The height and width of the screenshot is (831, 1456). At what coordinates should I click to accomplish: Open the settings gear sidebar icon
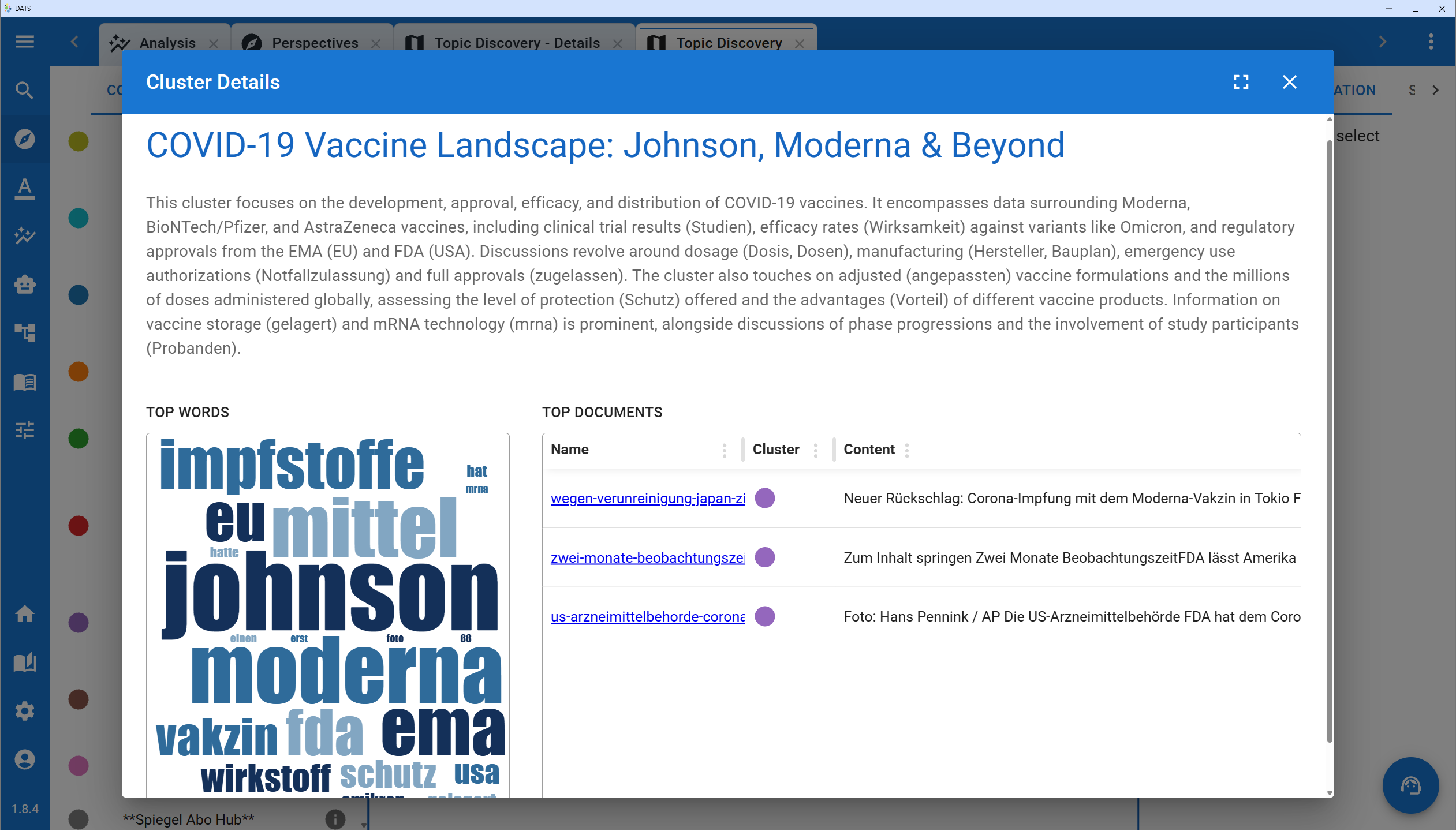click(24, 711)
